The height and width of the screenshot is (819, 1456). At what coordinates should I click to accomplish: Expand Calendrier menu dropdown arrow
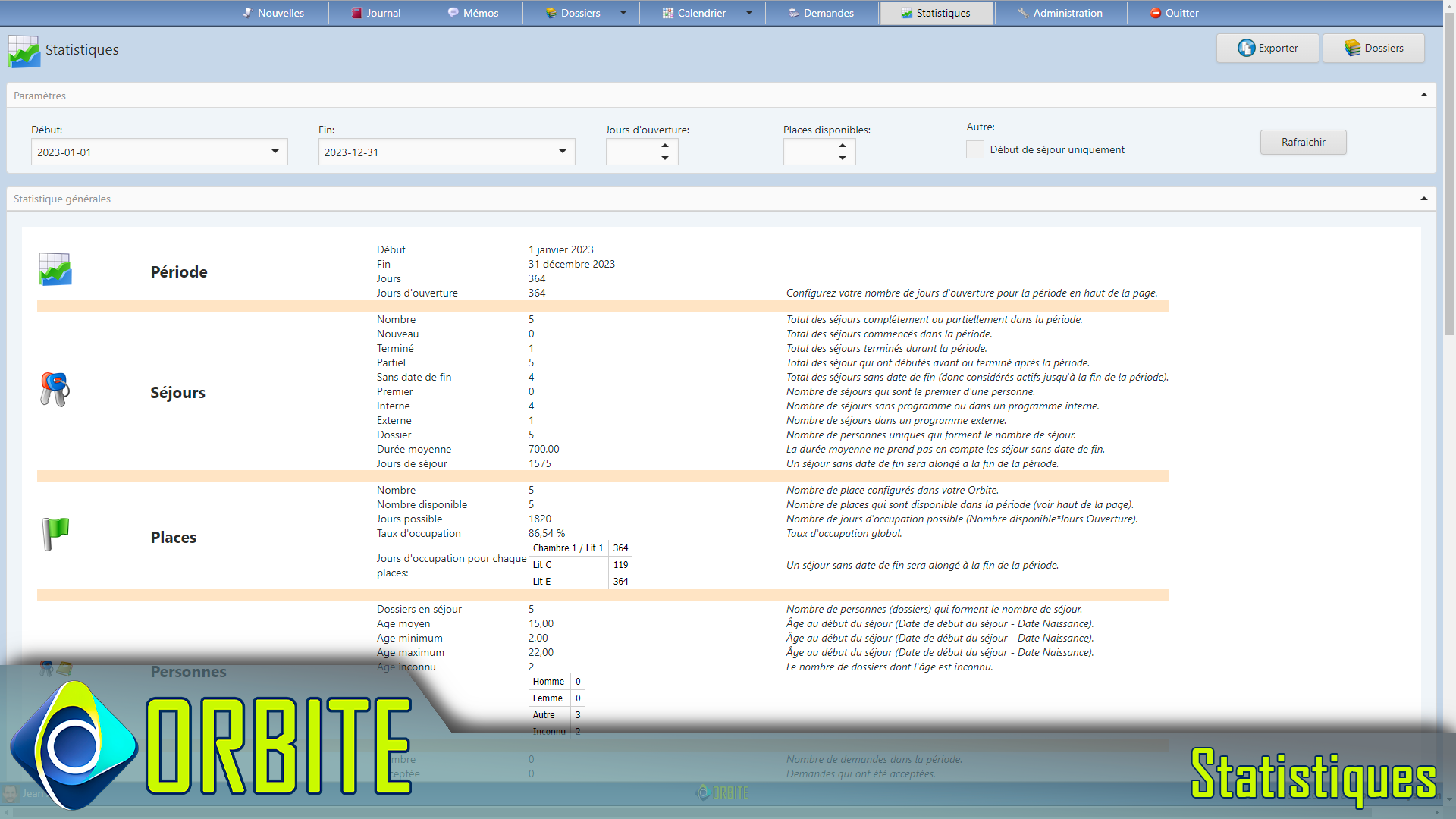749,13
